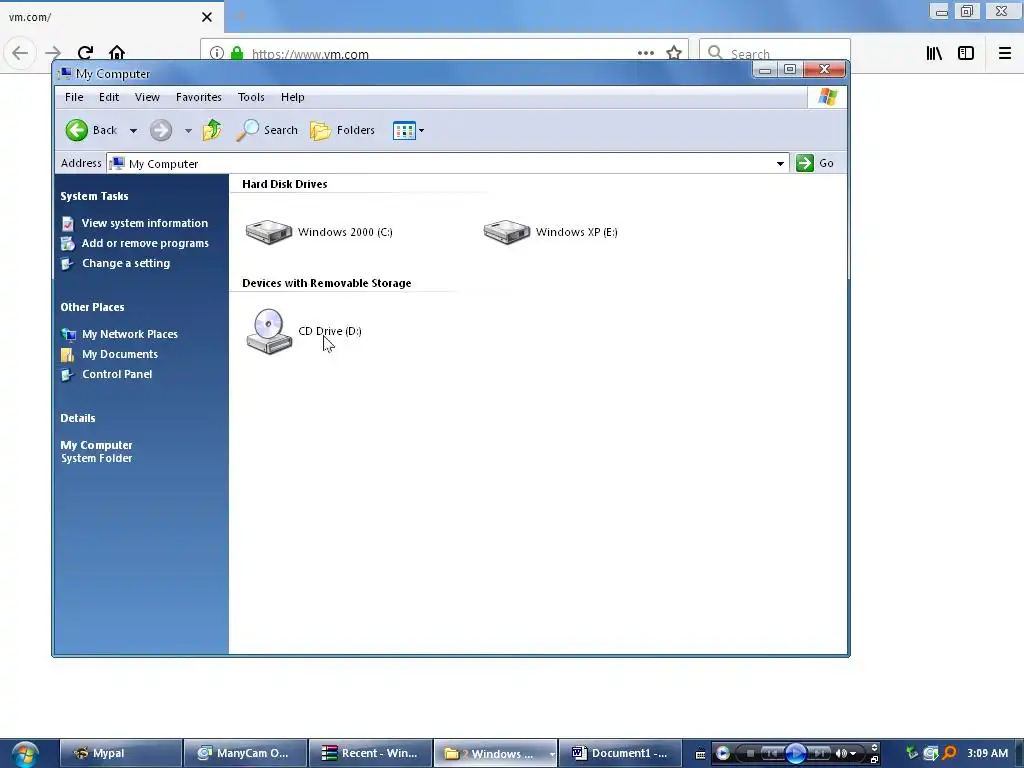Screen dimensions: 1024x768
Task: Skip to previous track on media toolbar
Action: [x=771, y=754]
